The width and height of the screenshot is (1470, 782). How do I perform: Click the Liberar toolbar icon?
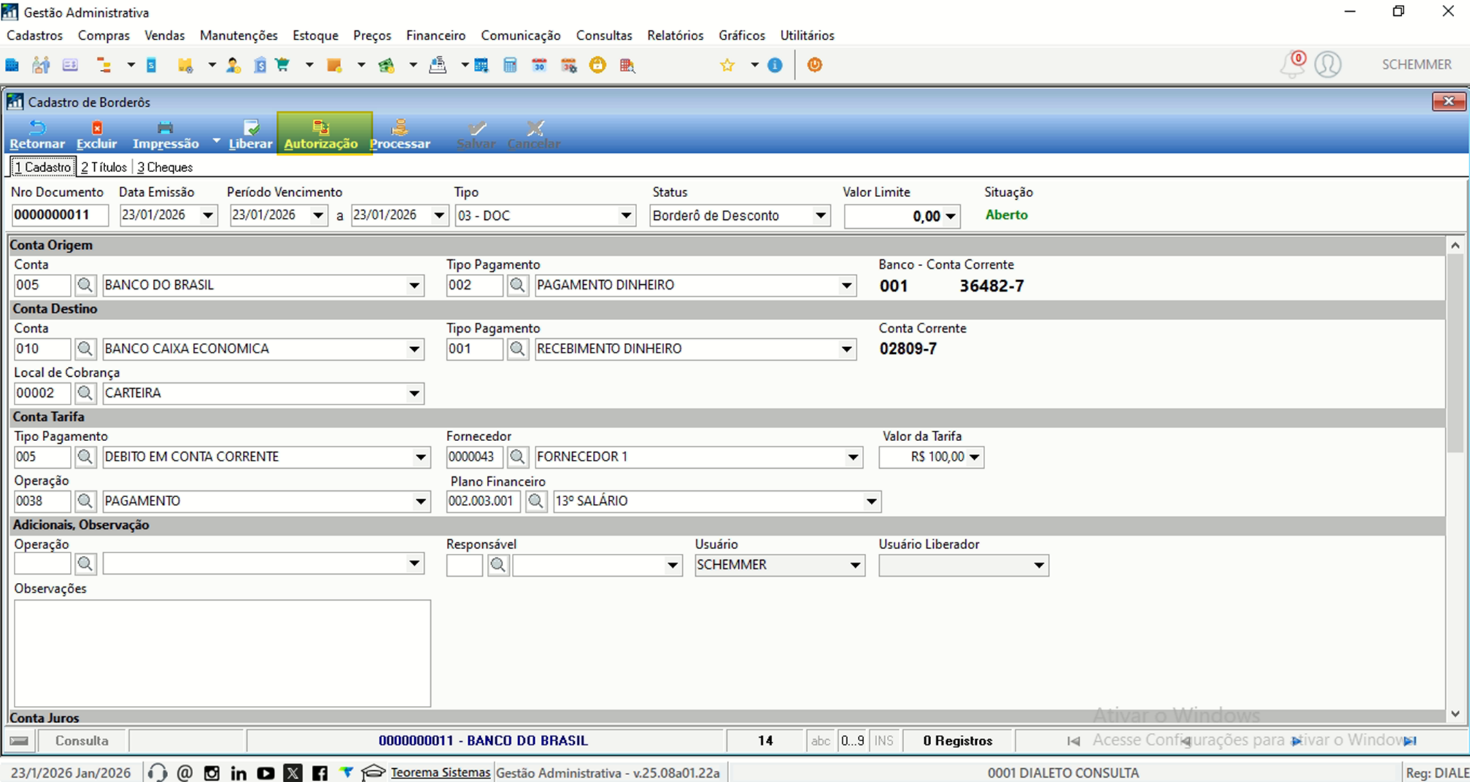coord(251,128)
